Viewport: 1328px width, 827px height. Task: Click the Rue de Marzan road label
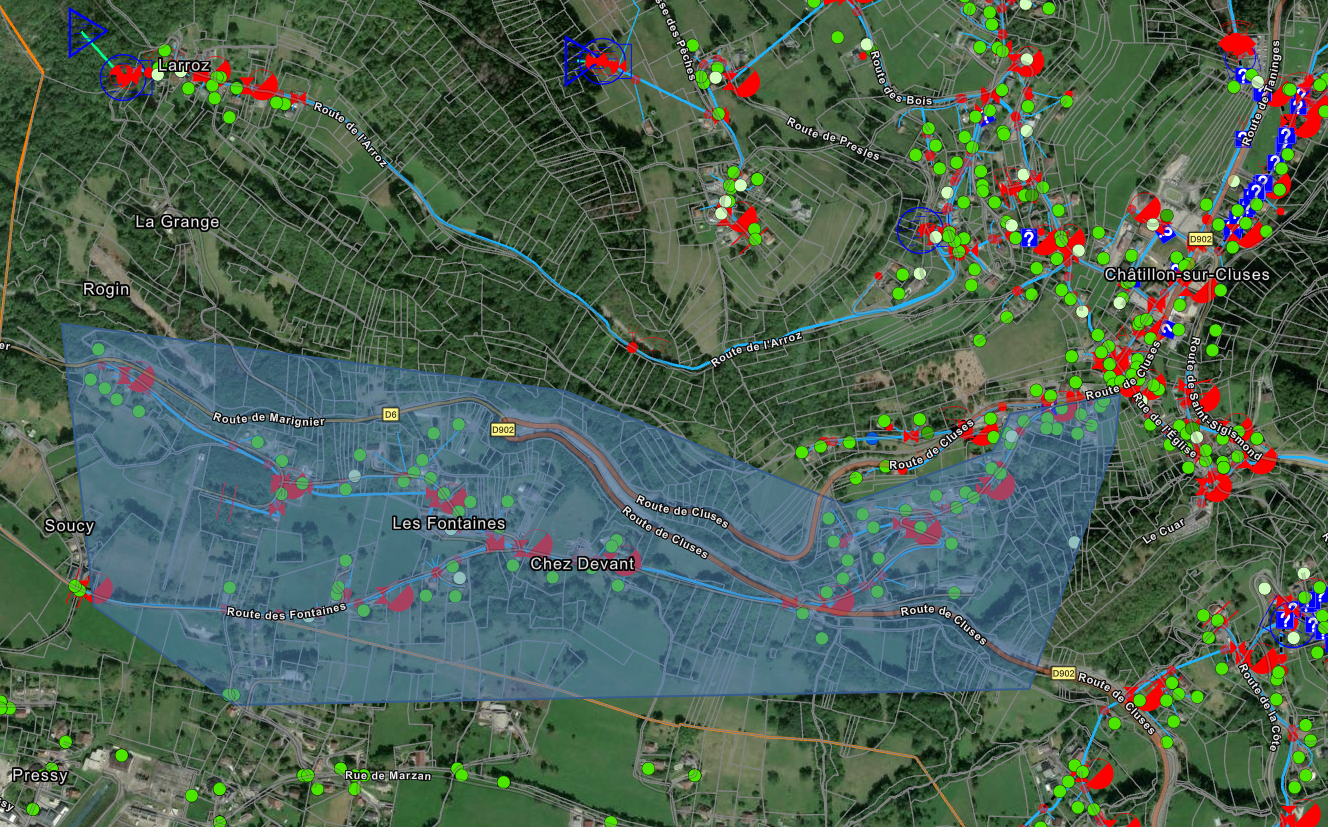[x=388, y=776]
